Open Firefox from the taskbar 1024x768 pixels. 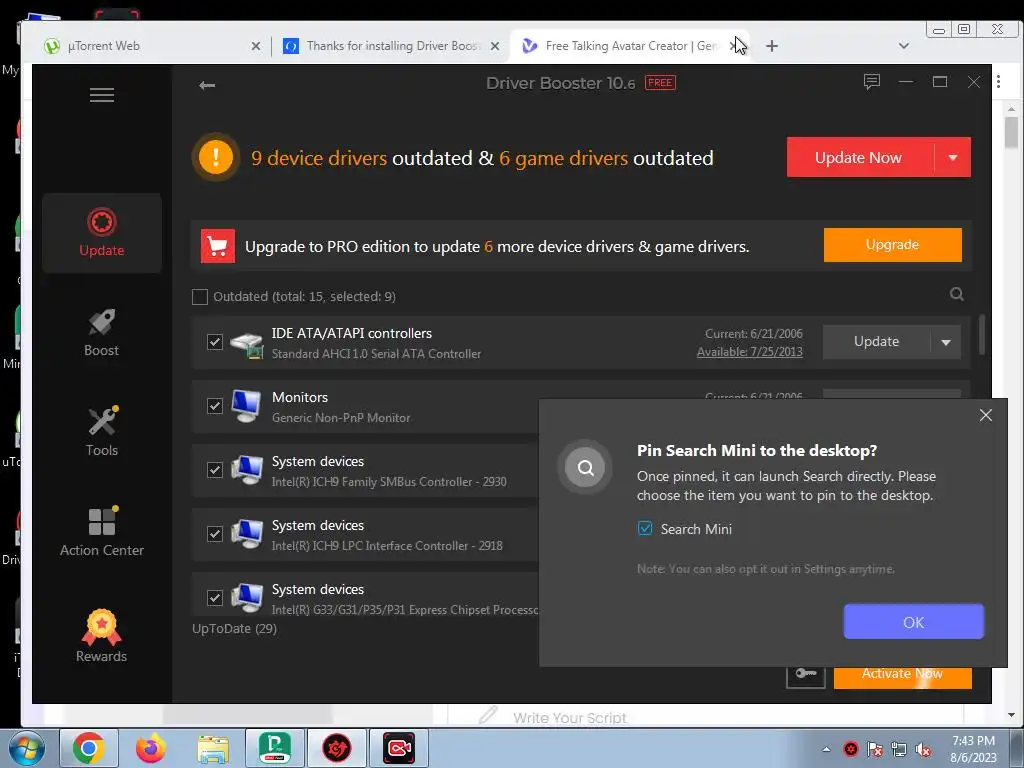(151, 748)
